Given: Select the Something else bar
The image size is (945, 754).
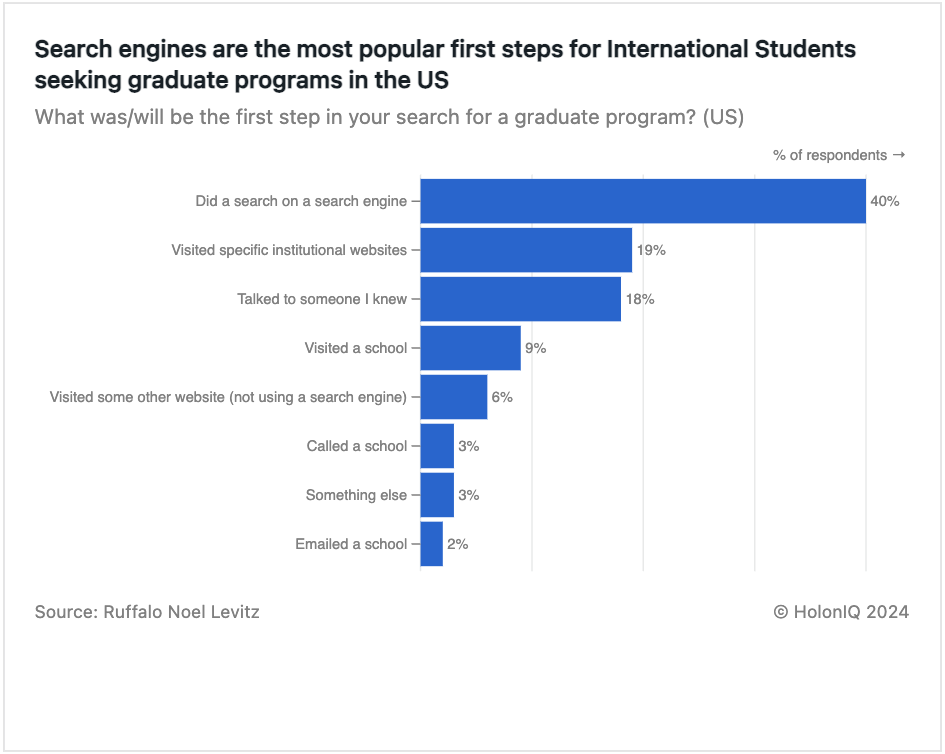Looking at the screenshot, I should click(x=437, y=495).
